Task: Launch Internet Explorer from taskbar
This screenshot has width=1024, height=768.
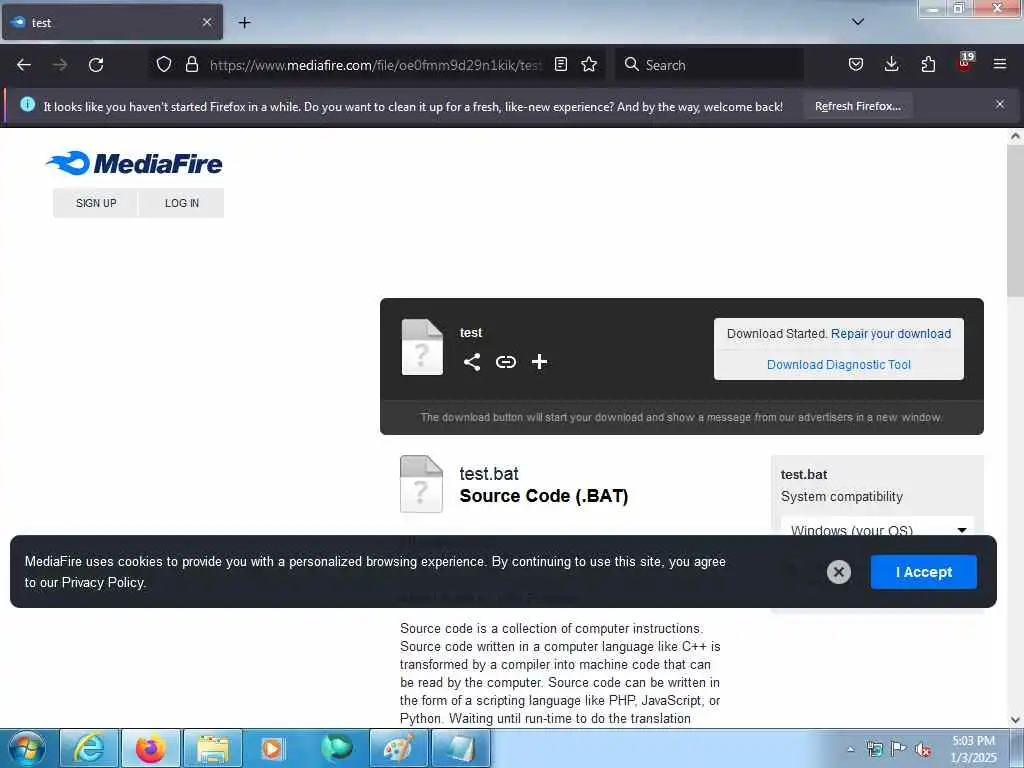Action: 89,748
